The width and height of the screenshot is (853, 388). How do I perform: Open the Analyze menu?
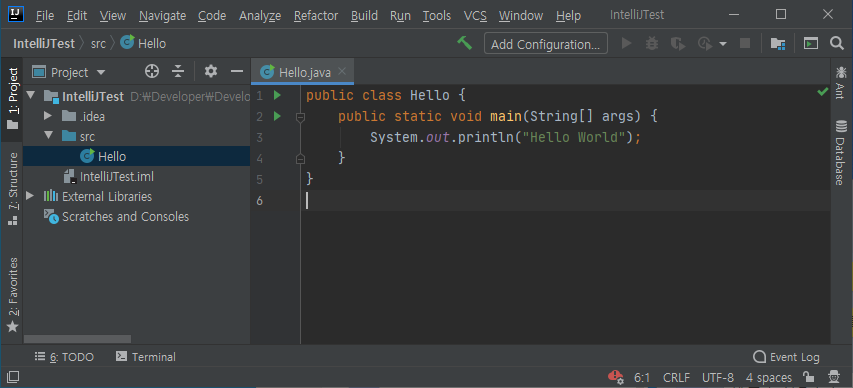(x=260, y=16)
